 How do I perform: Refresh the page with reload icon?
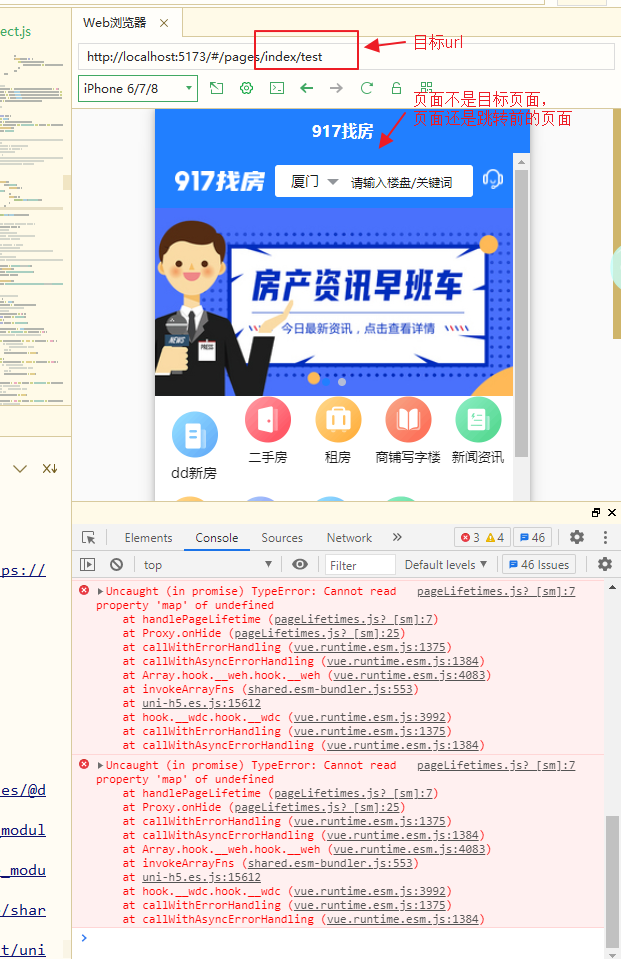pos(366,89)
